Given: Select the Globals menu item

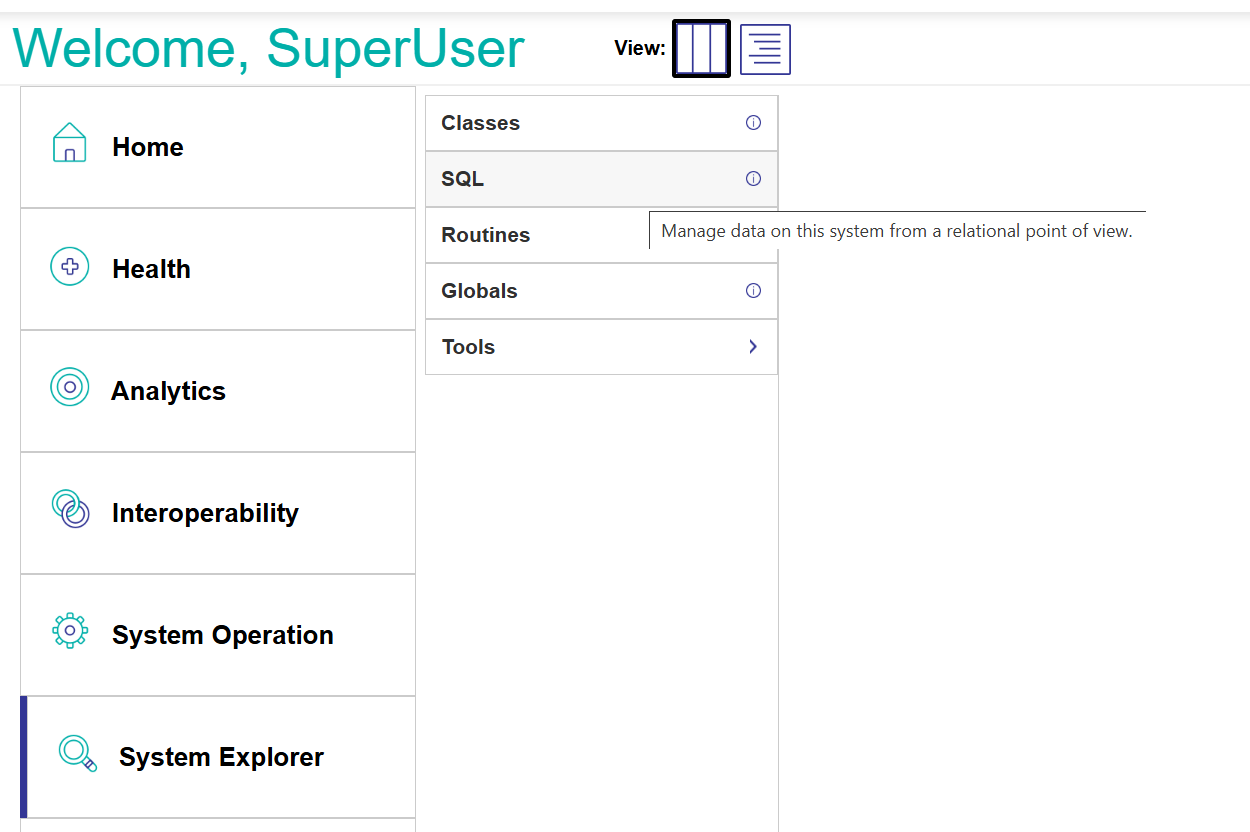Looking at the screenshot, I should click(x=480, y=291).
